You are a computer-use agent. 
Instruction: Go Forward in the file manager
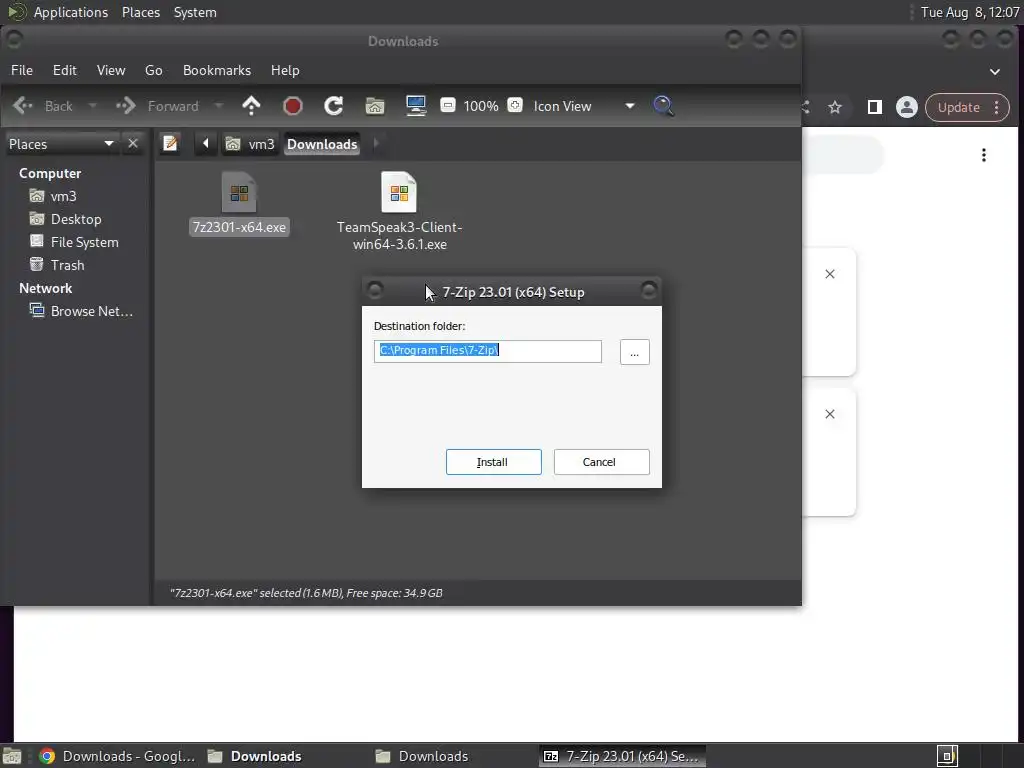(157, 106)
